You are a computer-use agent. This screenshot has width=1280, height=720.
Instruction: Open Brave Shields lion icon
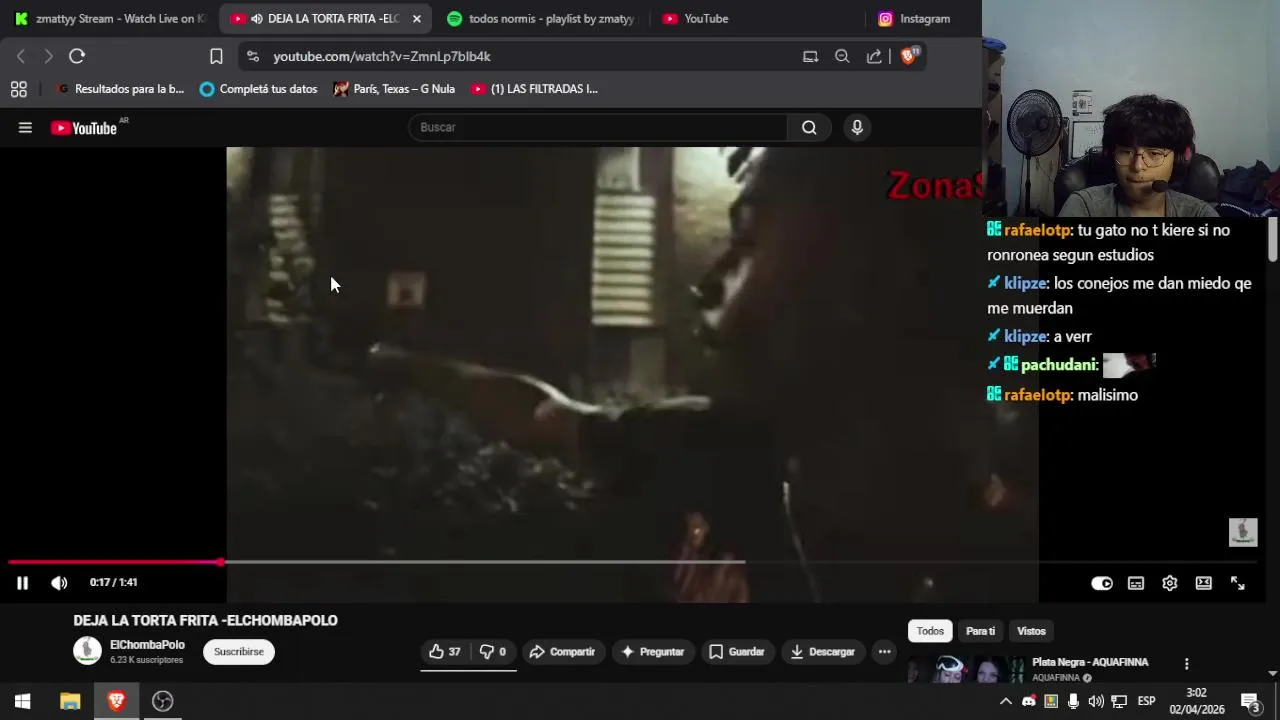(908, 56)
